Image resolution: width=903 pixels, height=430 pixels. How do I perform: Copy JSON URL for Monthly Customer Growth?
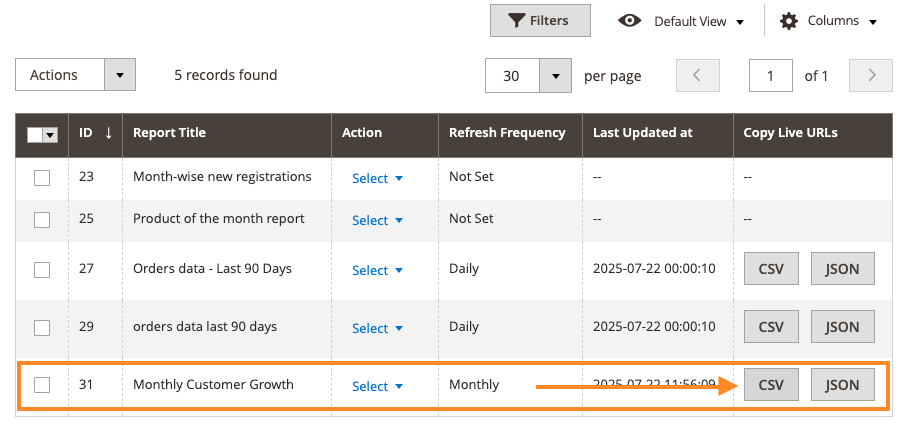[843, 385]
